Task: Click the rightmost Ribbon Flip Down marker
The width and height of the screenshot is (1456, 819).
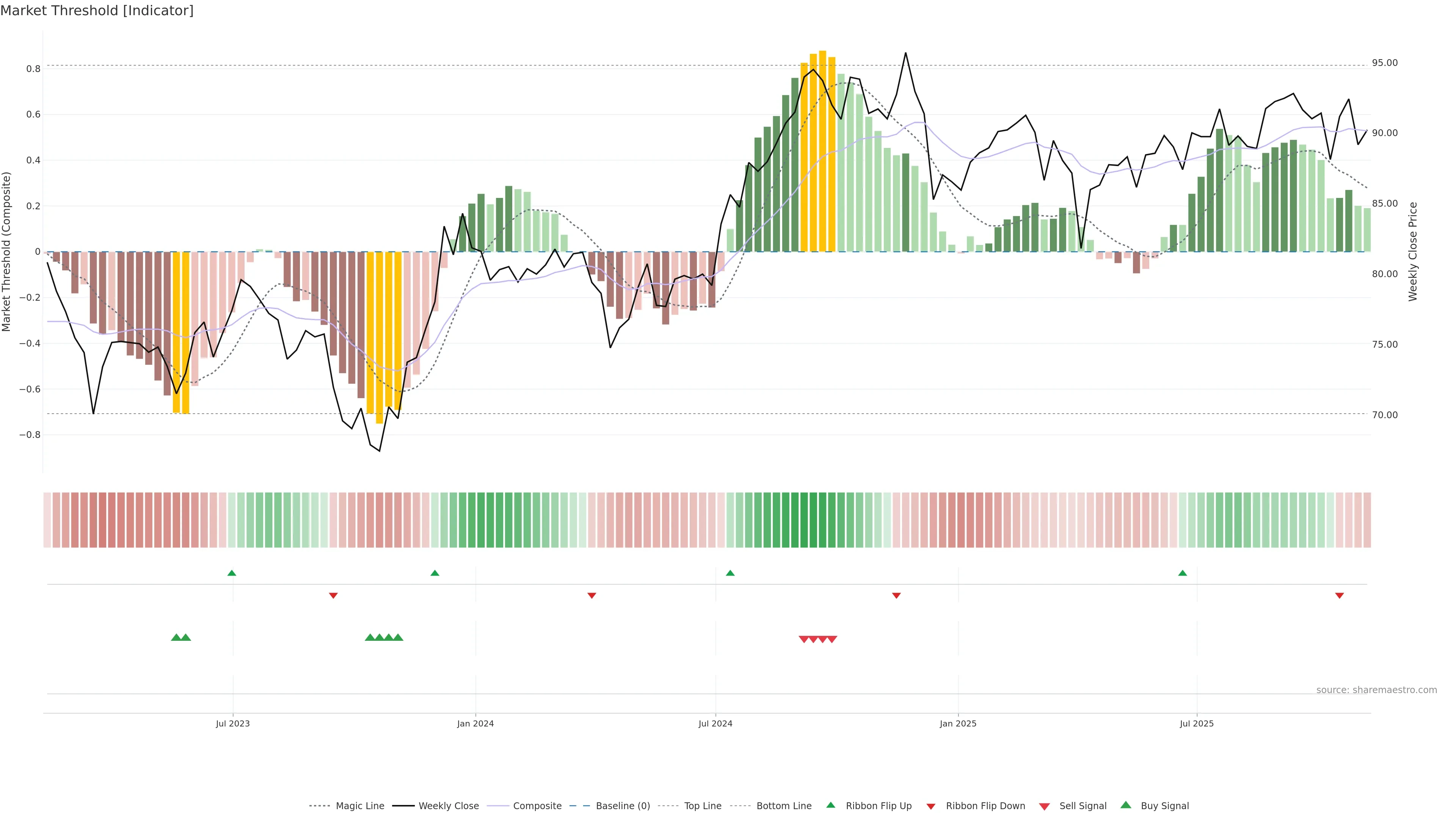Action: click(x=1339, y=595)
